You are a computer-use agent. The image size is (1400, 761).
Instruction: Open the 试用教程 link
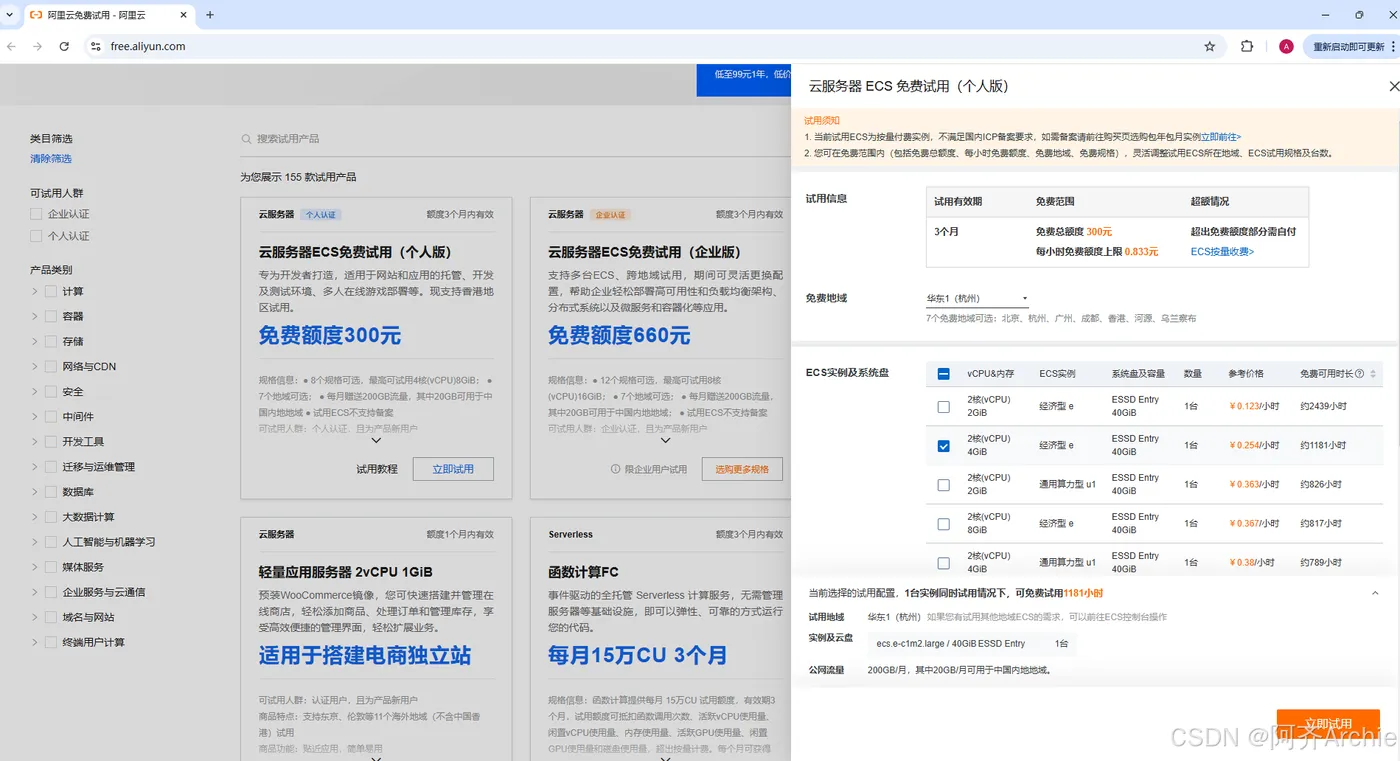coord(377,469)
